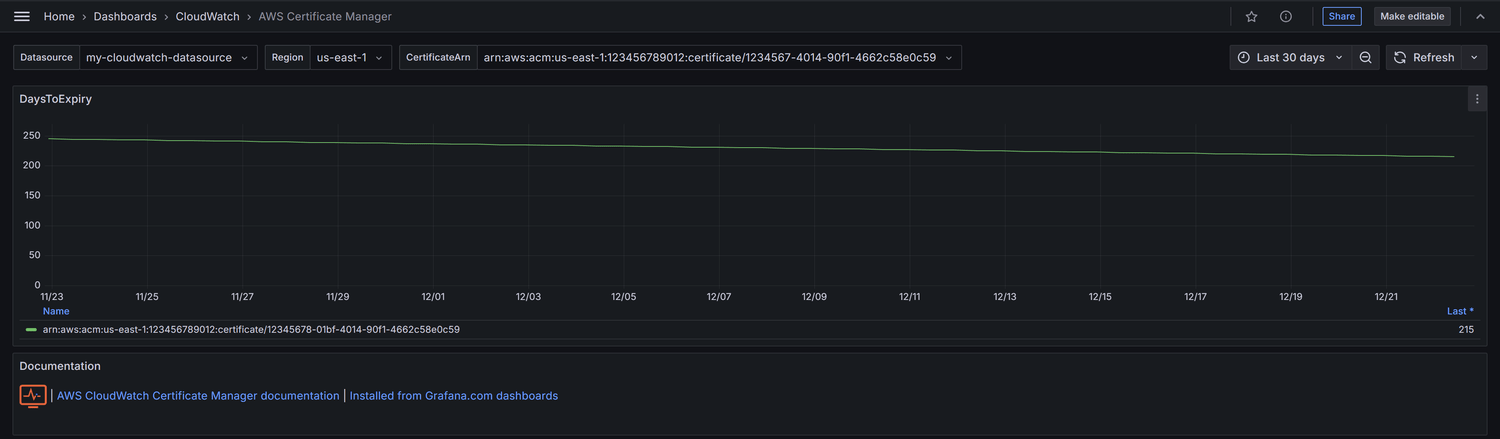Open Last 30 days time picker
Image resolution: width=1500 pixels, height=439 pixels.
pyautogui.click(x=1290, y=58)
